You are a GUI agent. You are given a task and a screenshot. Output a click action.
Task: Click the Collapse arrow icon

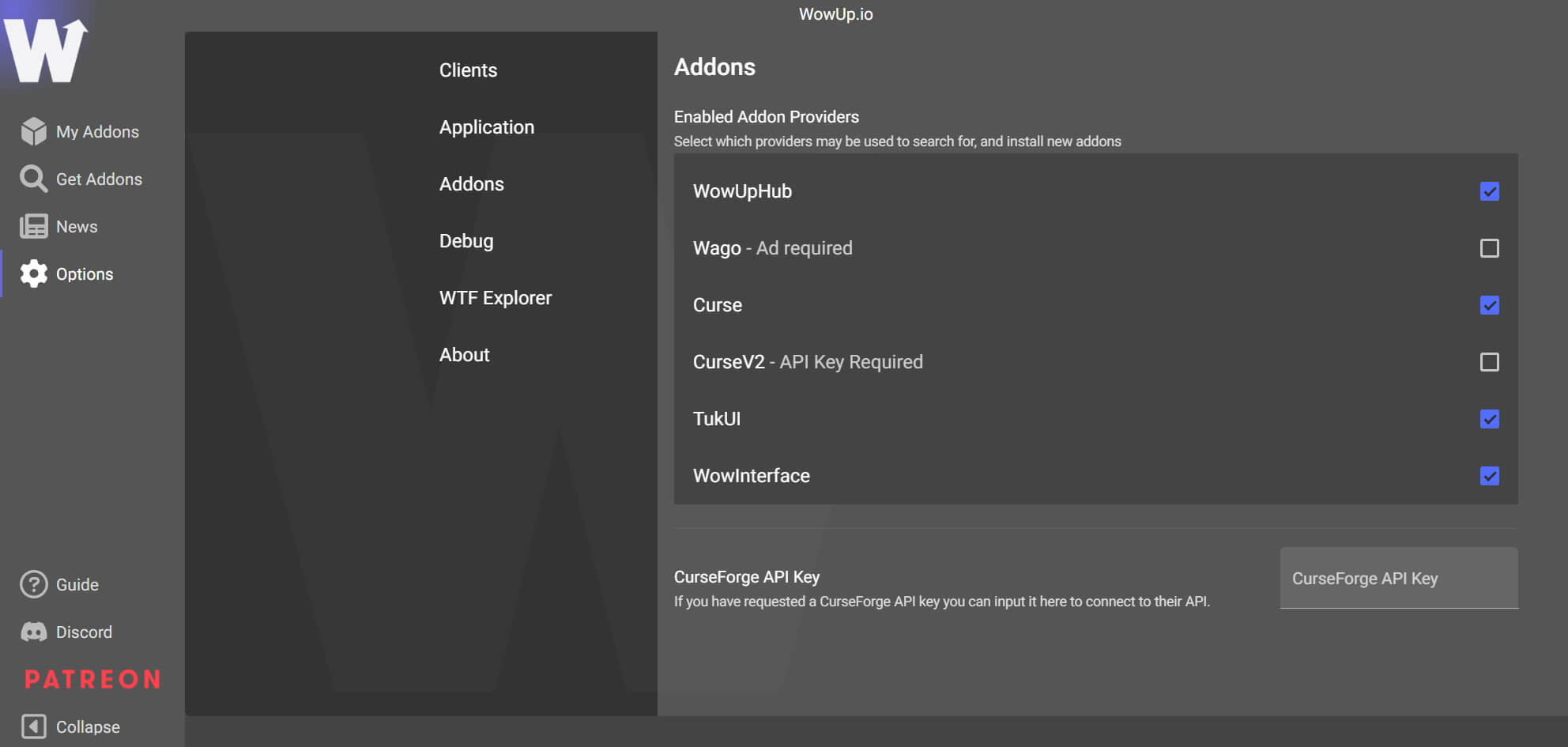(x=34, y=726)
